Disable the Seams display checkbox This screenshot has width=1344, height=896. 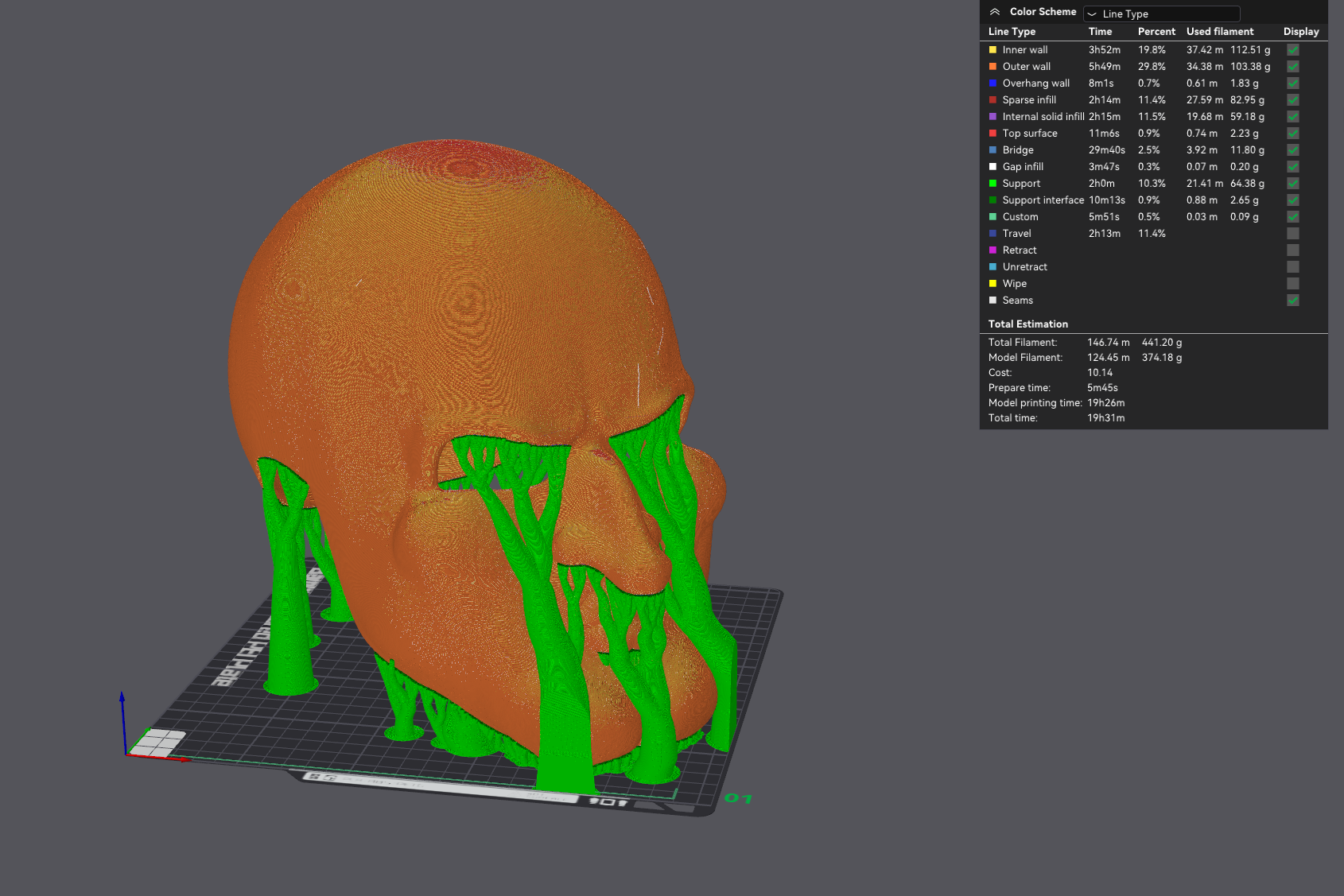[x=1293, y=300]
